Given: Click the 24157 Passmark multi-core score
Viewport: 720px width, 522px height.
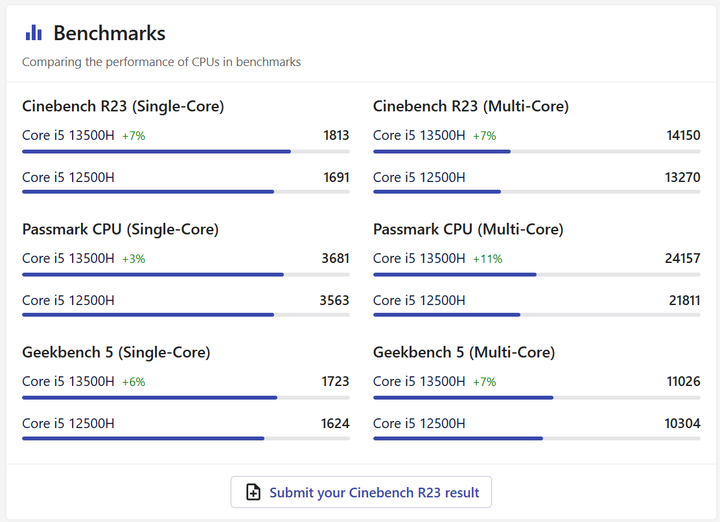Looking at the screenshot, I should (x=683, y=258).
